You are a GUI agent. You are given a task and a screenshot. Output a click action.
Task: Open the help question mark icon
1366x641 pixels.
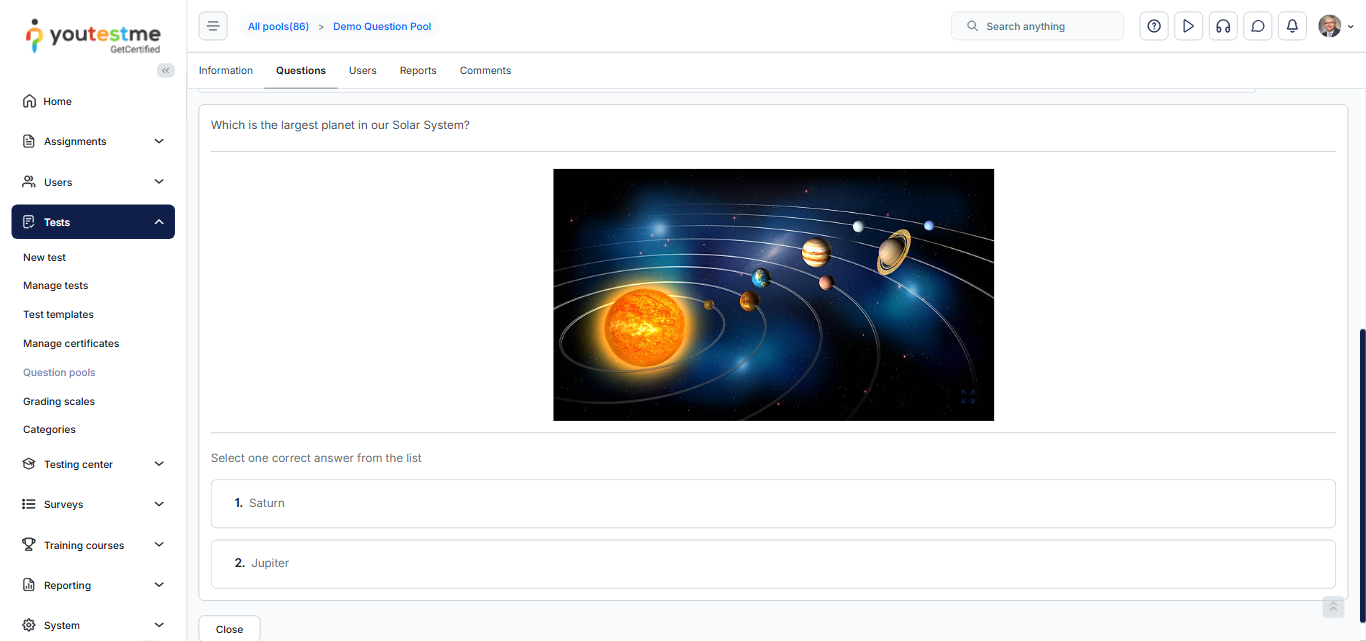(x=1154, y=26)
